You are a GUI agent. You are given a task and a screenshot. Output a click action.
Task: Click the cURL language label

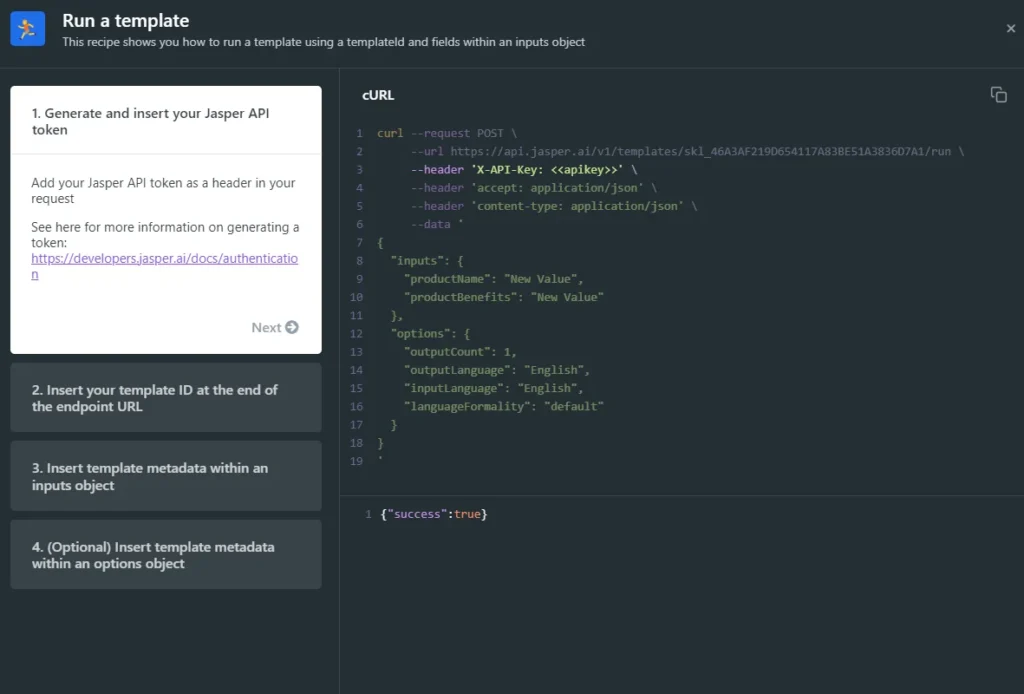(378, 95)
